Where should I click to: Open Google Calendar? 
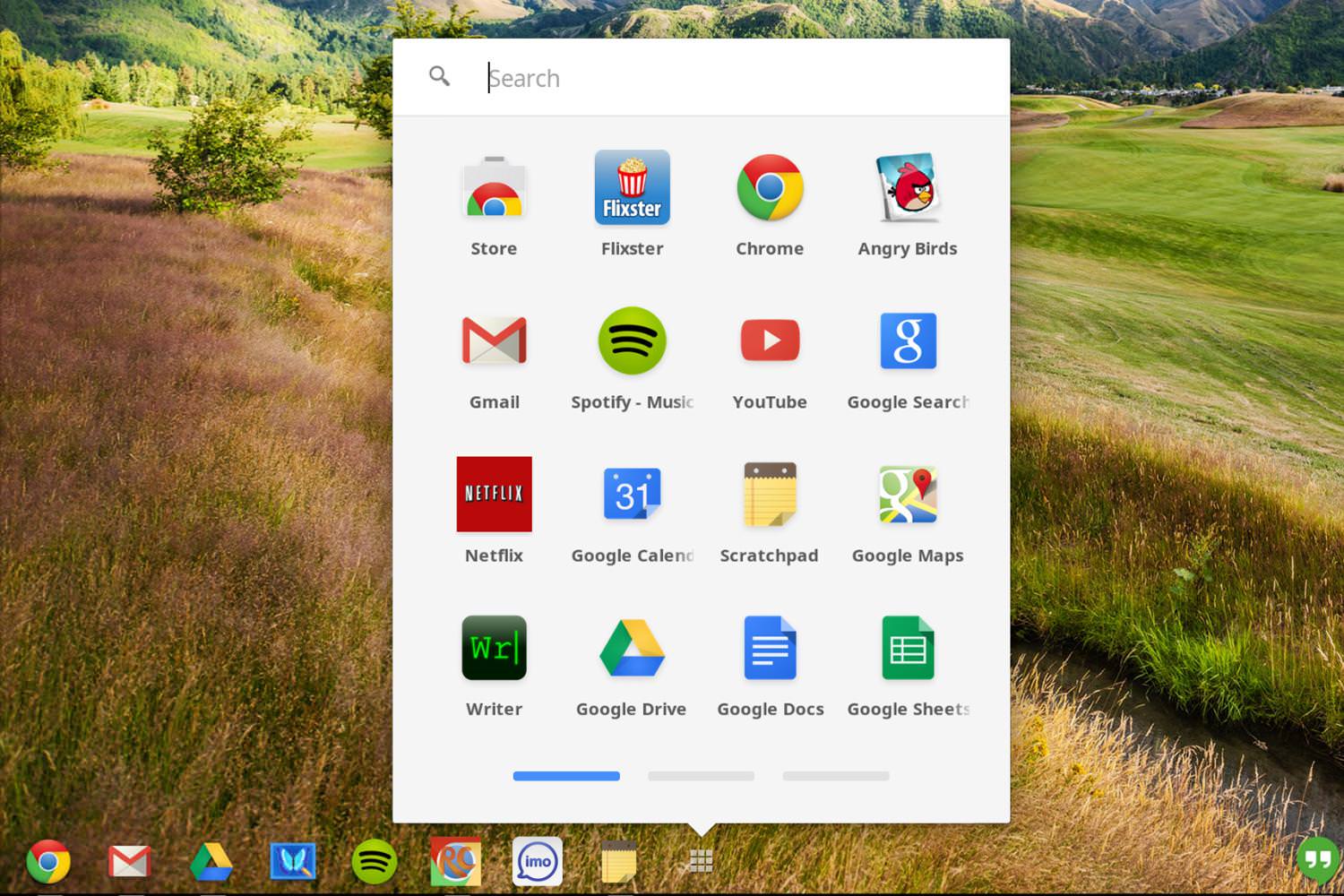point(632,494)
